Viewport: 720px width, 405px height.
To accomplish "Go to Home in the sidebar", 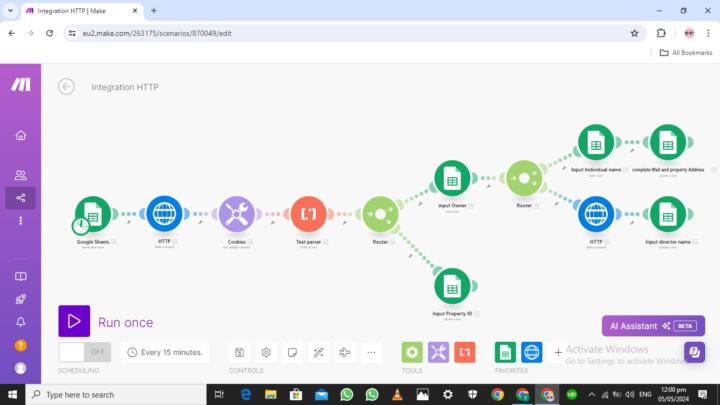I will 21,135.
